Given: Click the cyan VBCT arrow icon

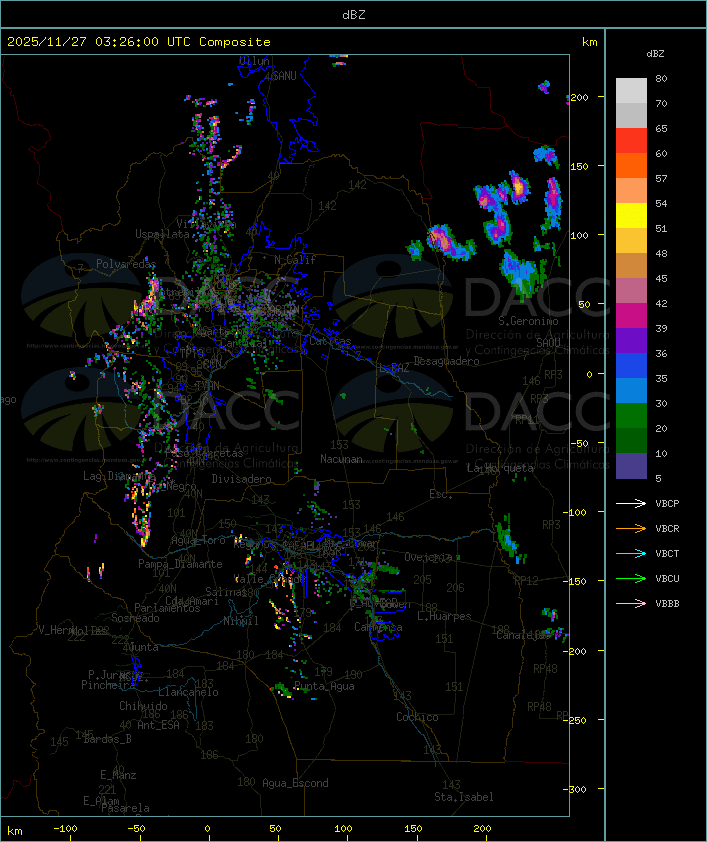Looking at the screenshot, I should tap(631, 553).
